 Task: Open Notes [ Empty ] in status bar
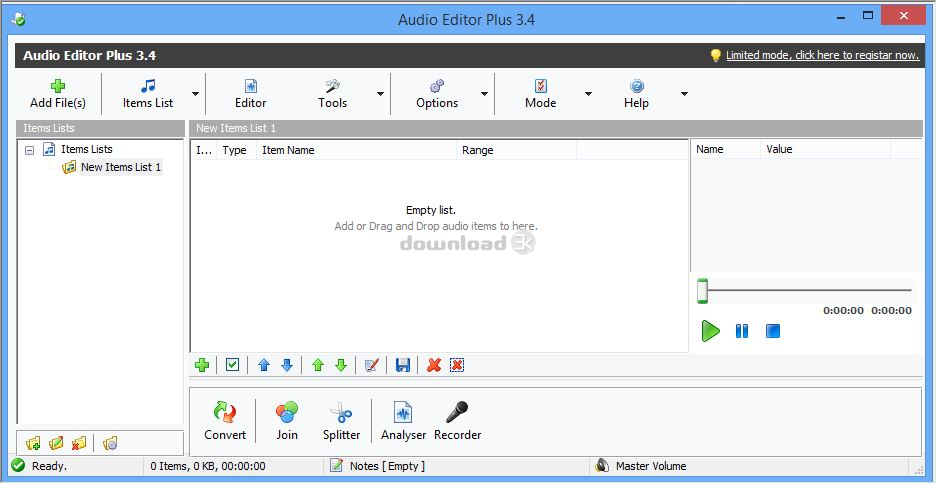coord(378,466)
